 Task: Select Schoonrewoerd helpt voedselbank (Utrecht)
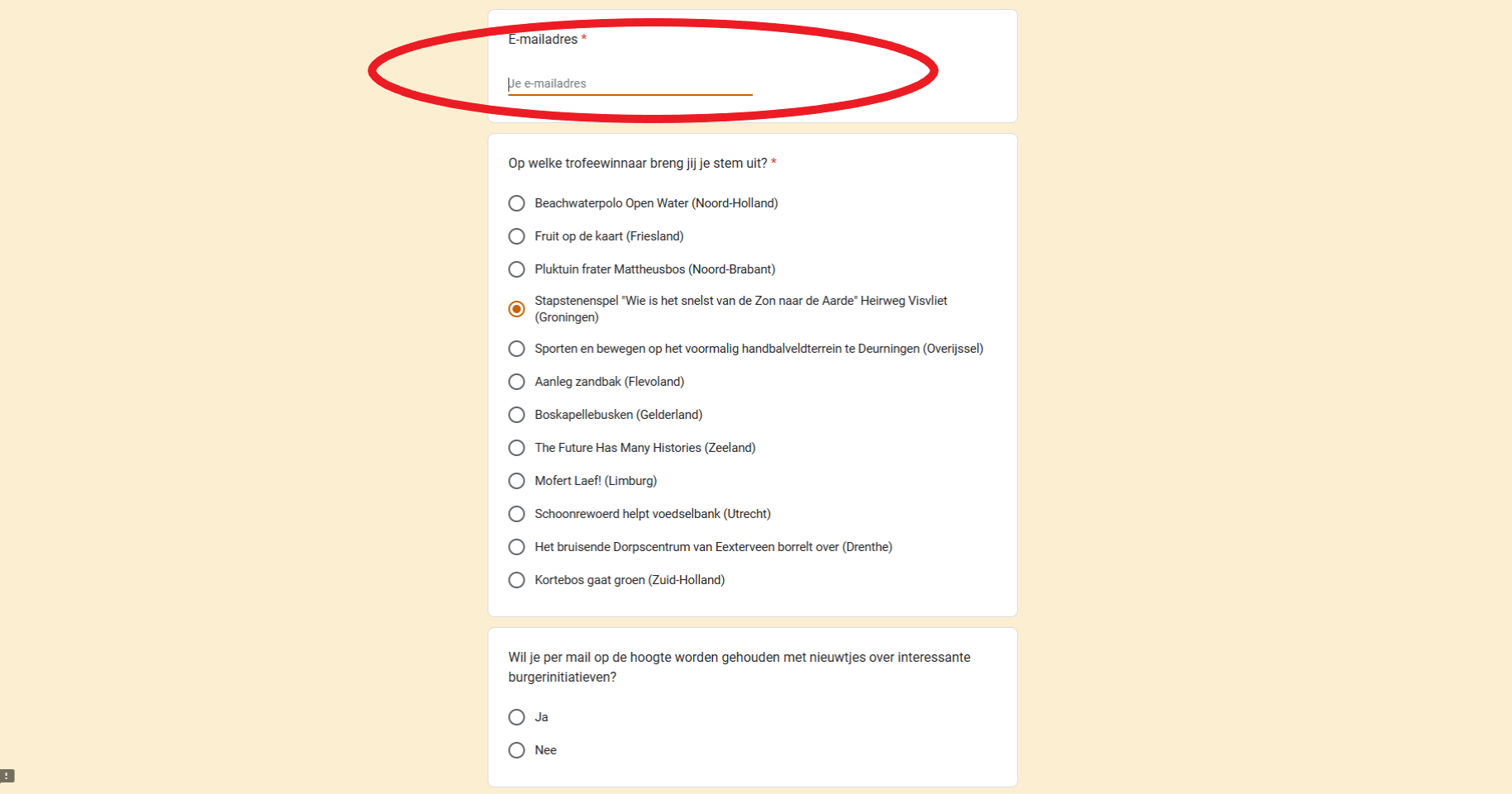[x=516, y=514]
